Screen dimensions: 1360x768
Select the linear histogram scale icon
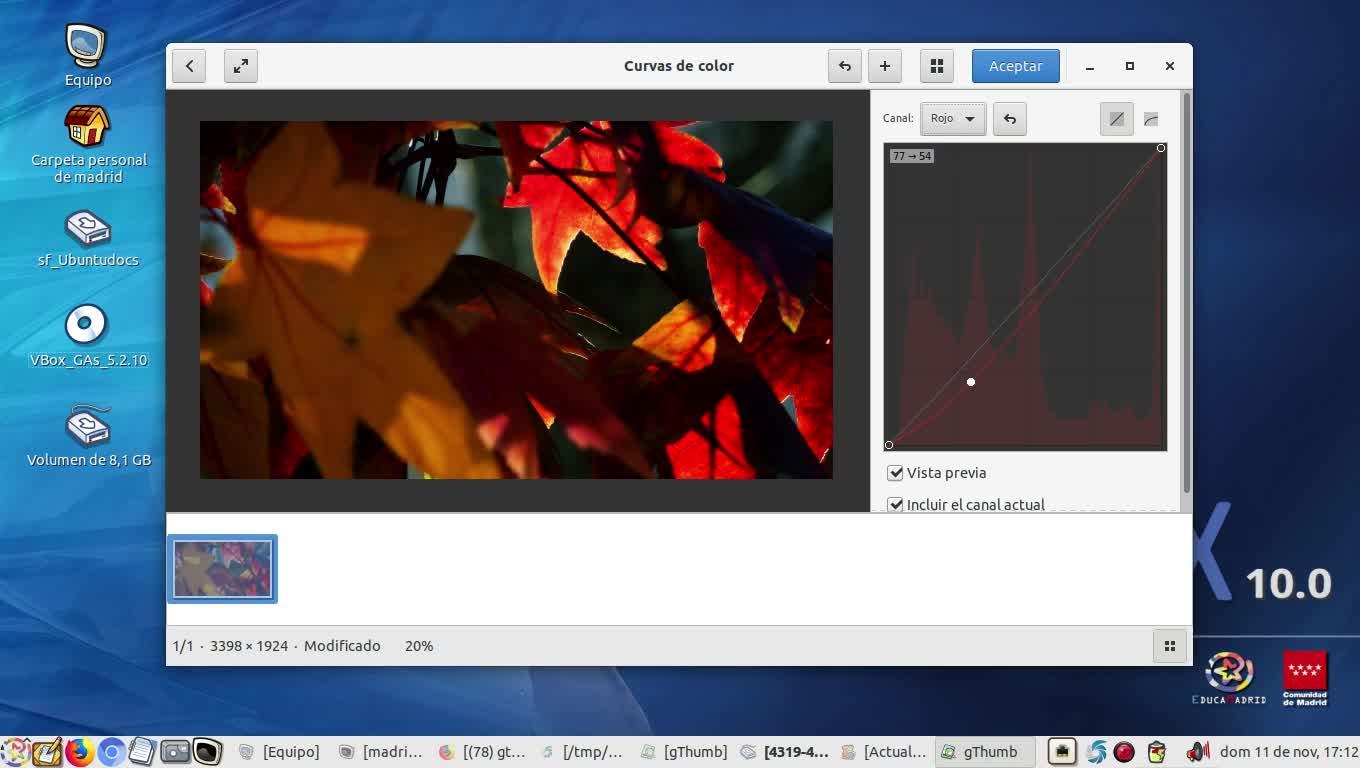pos(1117,119)
